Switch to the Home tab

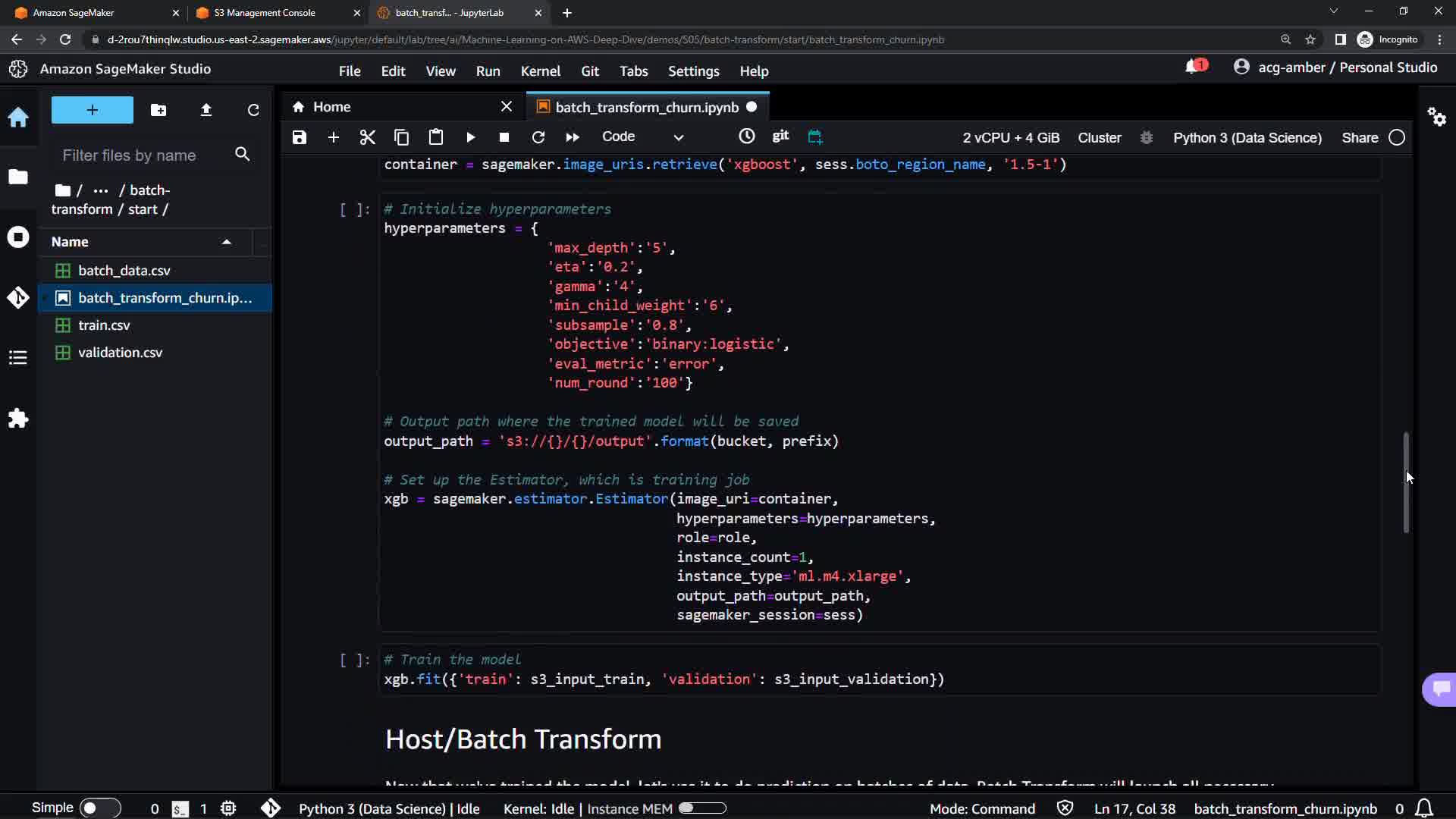coord(331,107)
